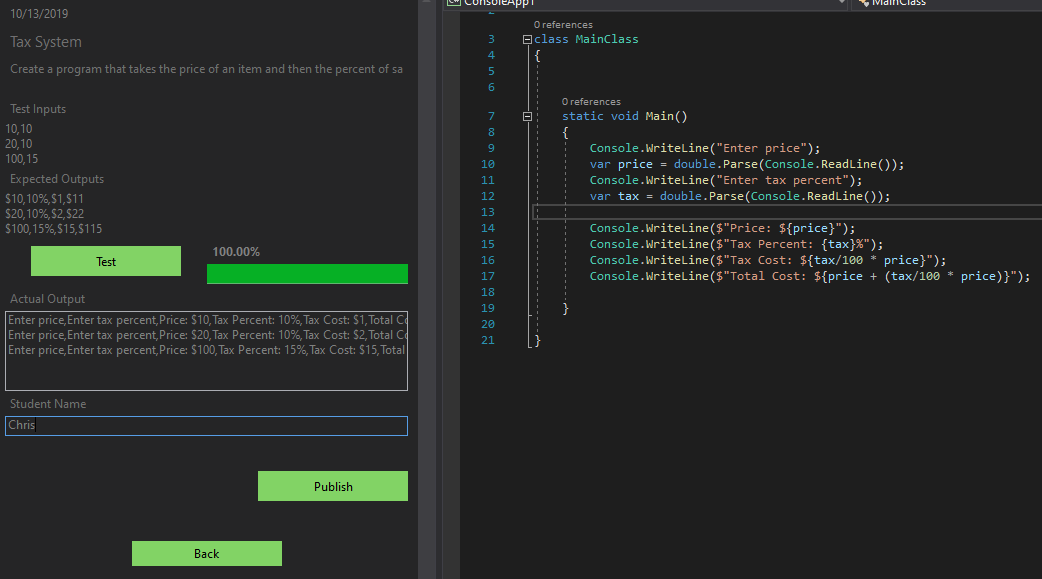Image resolution: width=1042 pixels, height=579 pixels.
Task: Click the 'Expected Outputs' label
Action: click(x=56, y=179)
